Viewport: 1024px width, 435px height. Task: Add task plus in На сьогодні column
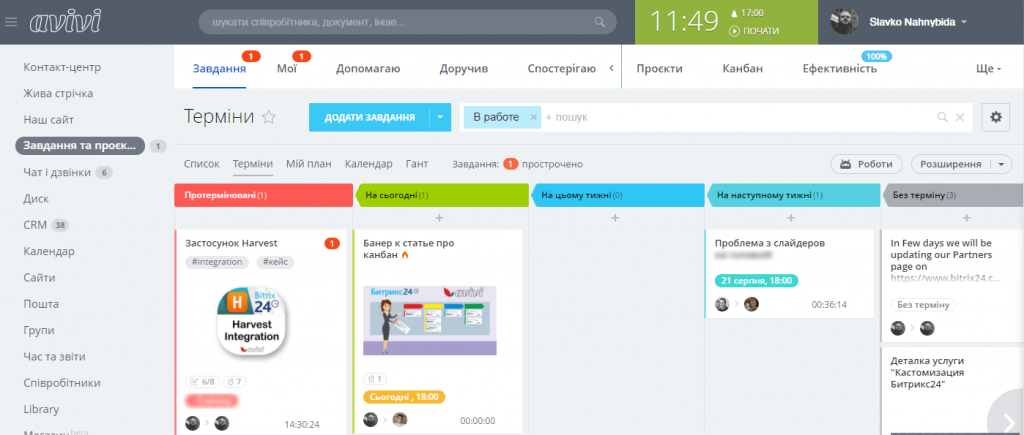[439, 218]
